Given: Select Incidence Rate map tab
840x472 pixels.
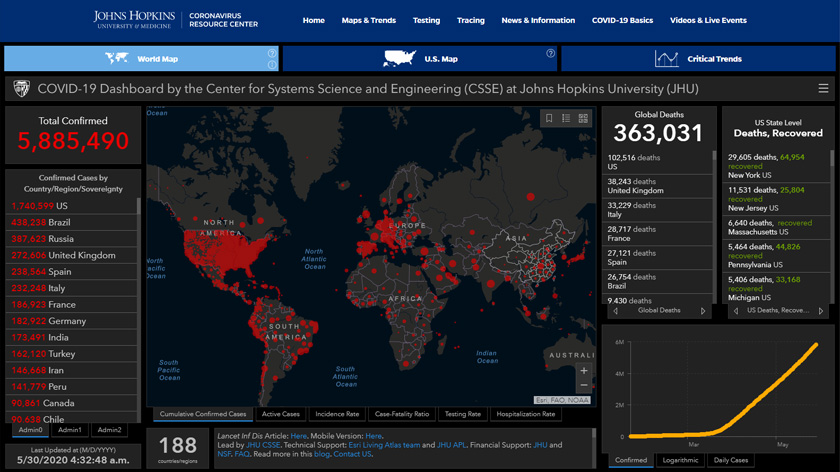Looking at the screenshot, I should pos(337,414).
